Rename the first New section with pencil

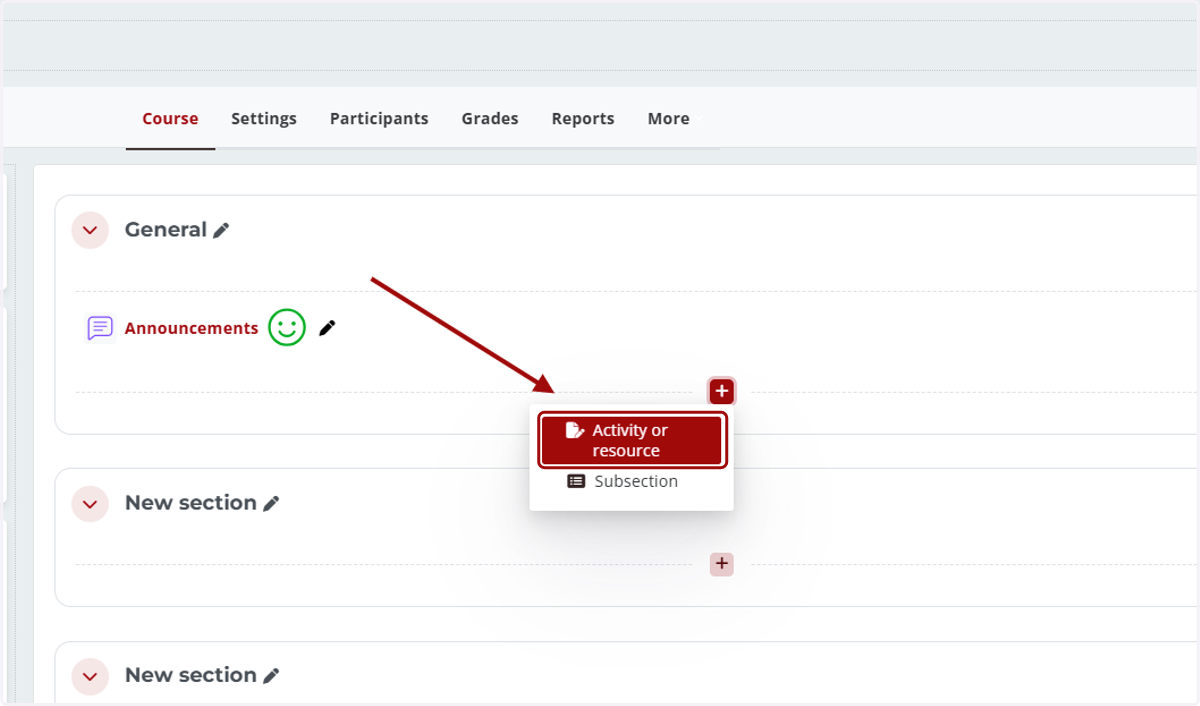pyautogui.click(x=271, y=504)
